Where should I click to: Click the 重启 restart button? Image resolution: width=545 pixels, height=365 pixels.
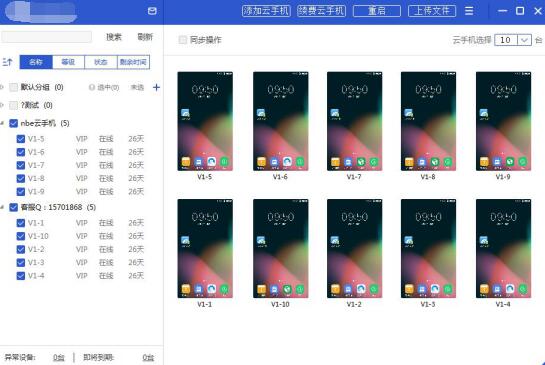point(377,11)
